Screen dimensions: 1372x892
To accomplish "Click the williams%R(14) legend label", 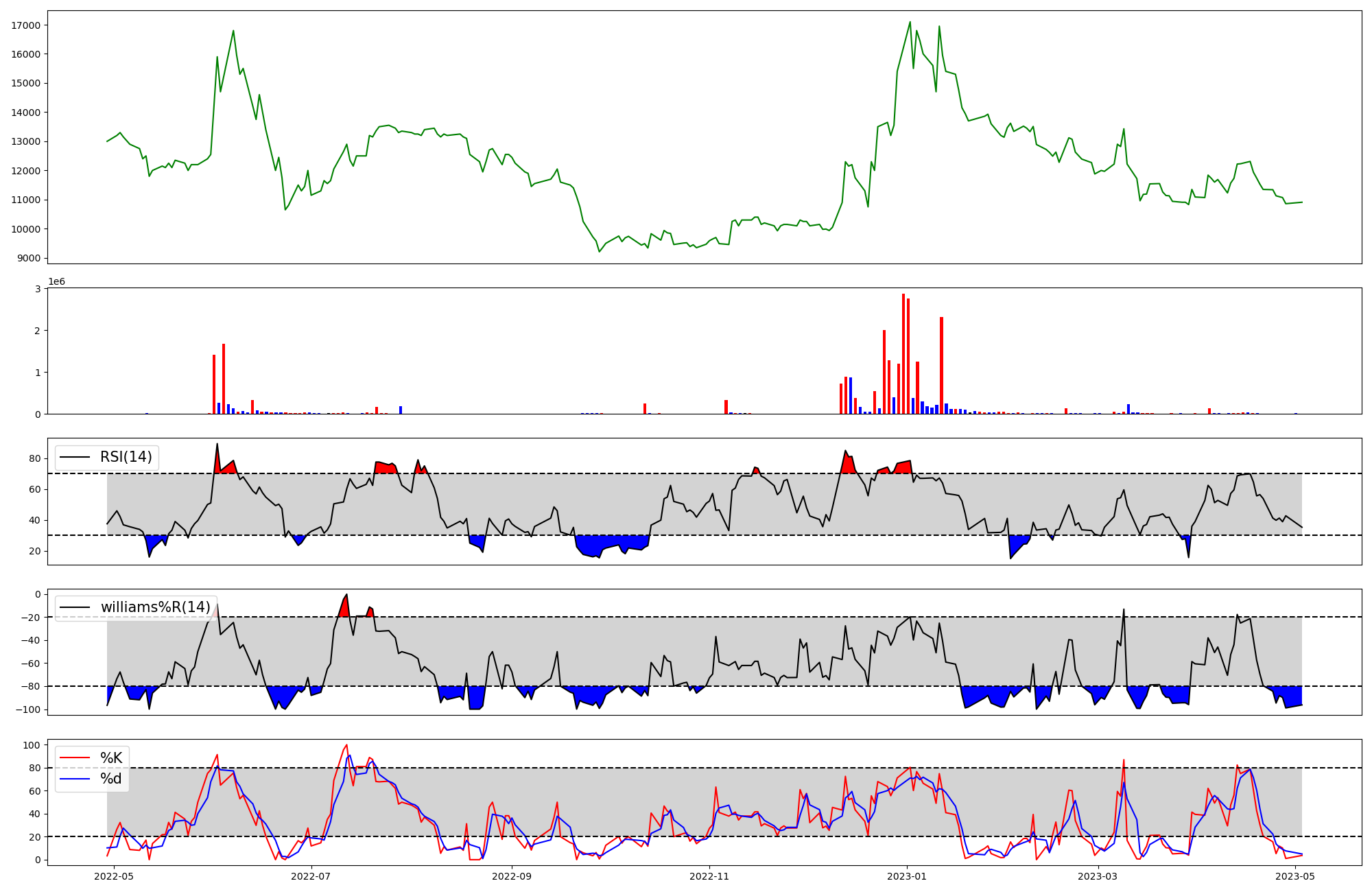I will pyautogui.click(x=155, y=607).
